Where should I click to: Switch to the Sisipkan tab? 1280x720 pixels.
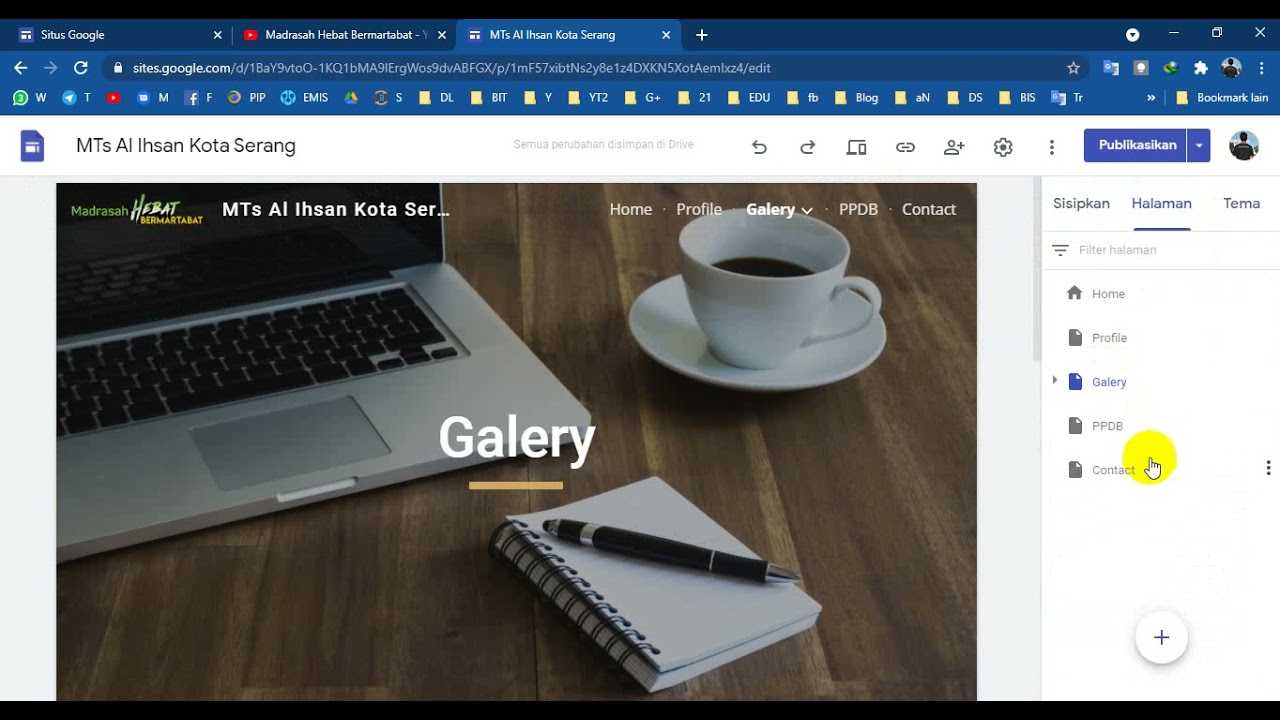click(x=1081, y=203)
